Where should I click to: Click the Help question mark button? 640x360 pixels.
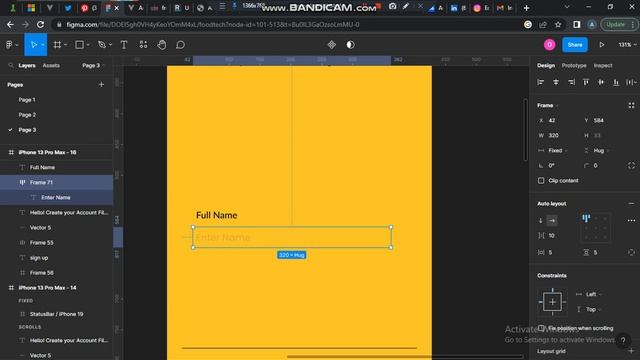coord(623,340)
